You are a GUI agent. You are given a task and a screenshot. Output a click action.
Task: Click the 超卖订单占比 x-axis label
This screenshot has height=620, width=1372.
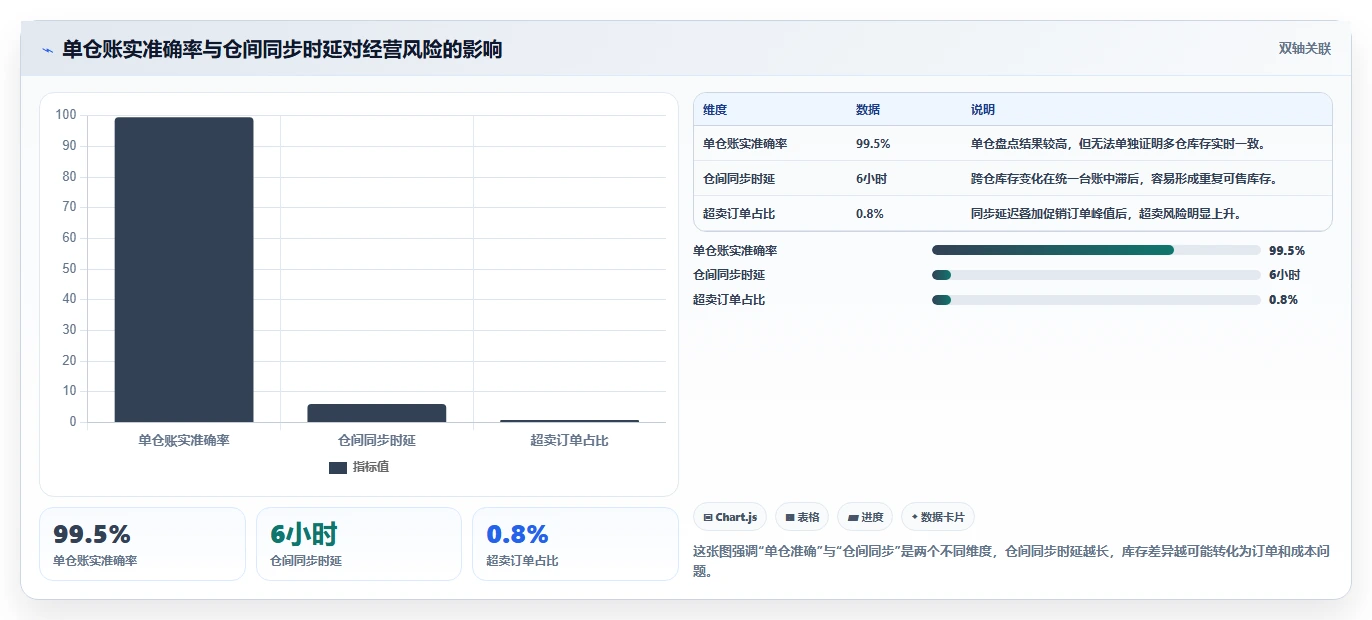(x=570, y=440)
